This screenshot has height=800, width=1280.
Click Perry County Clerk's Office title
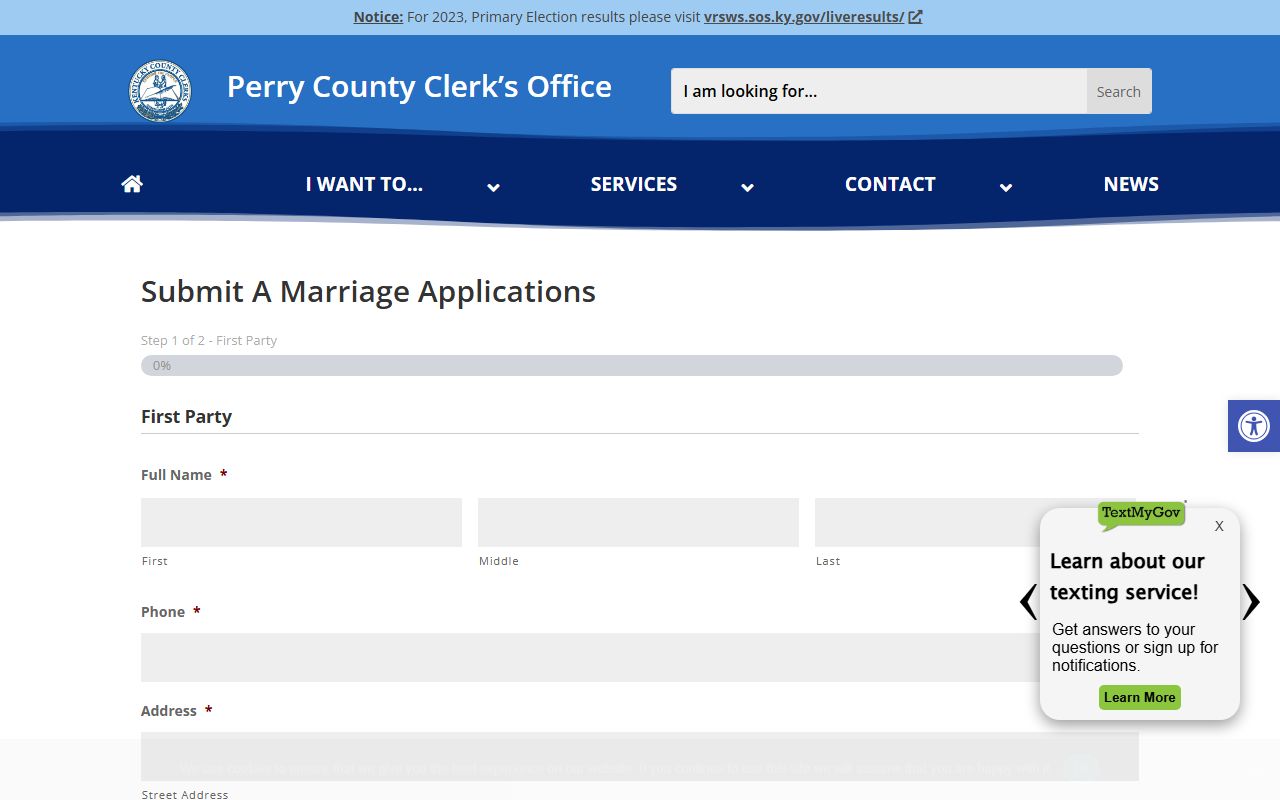pos(419,87)
